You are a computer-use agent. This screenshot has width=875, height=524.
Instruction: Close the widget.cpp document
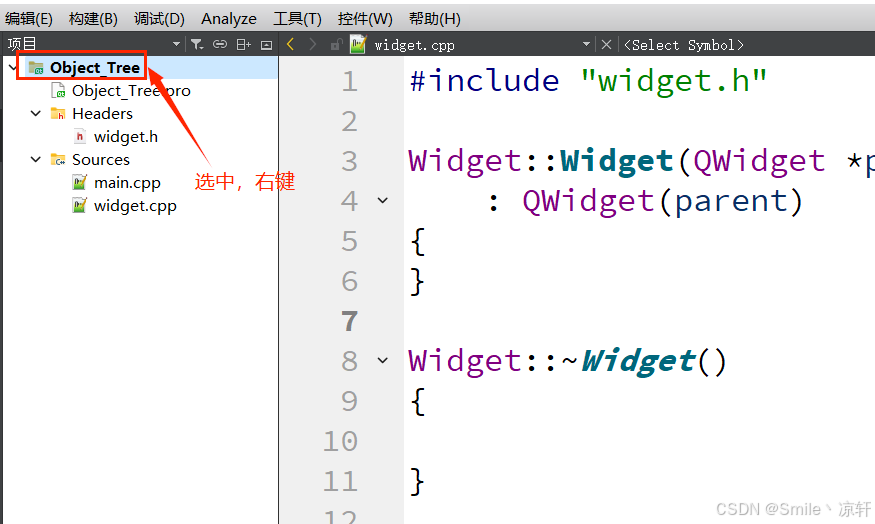(607, 45)
